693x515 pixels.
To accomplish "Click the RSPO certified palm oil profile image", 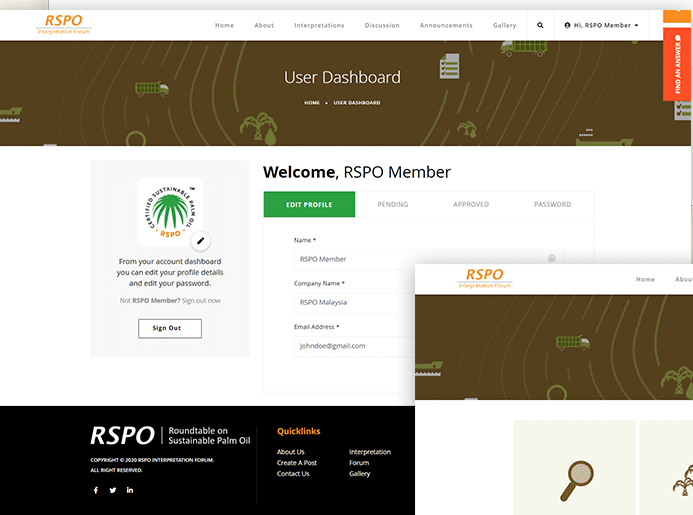I will (170, 212).
